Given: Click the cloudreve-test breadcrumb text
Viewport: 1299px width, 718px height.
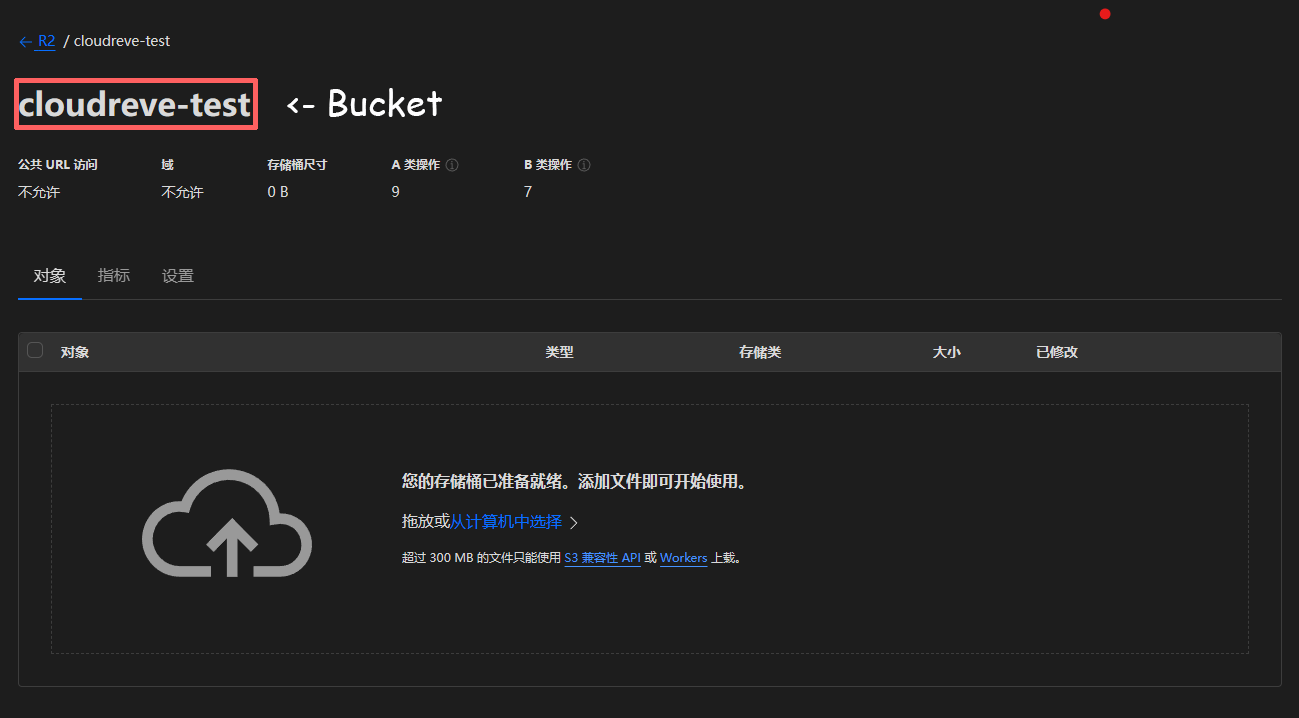Looking at the screenshot, I should [x=122, y=41].
